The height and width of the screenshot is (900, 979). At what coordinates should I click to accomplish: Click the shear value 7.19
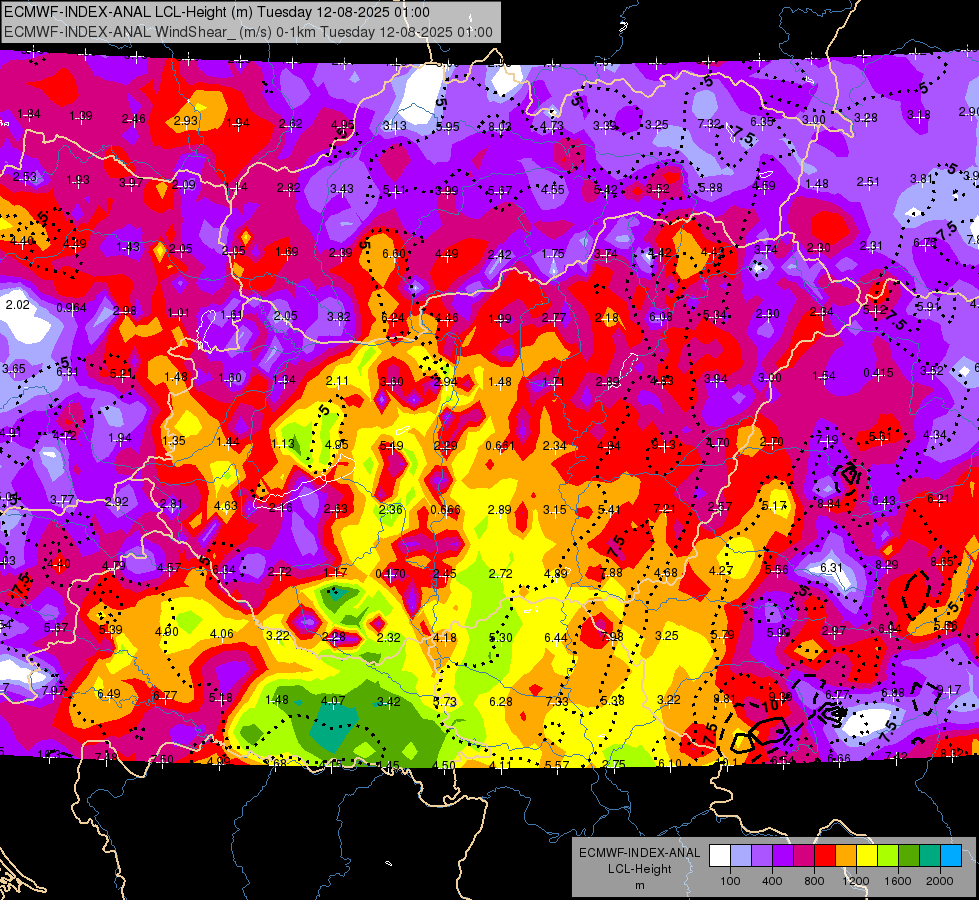pyautogui.click(x=827, y=441)
